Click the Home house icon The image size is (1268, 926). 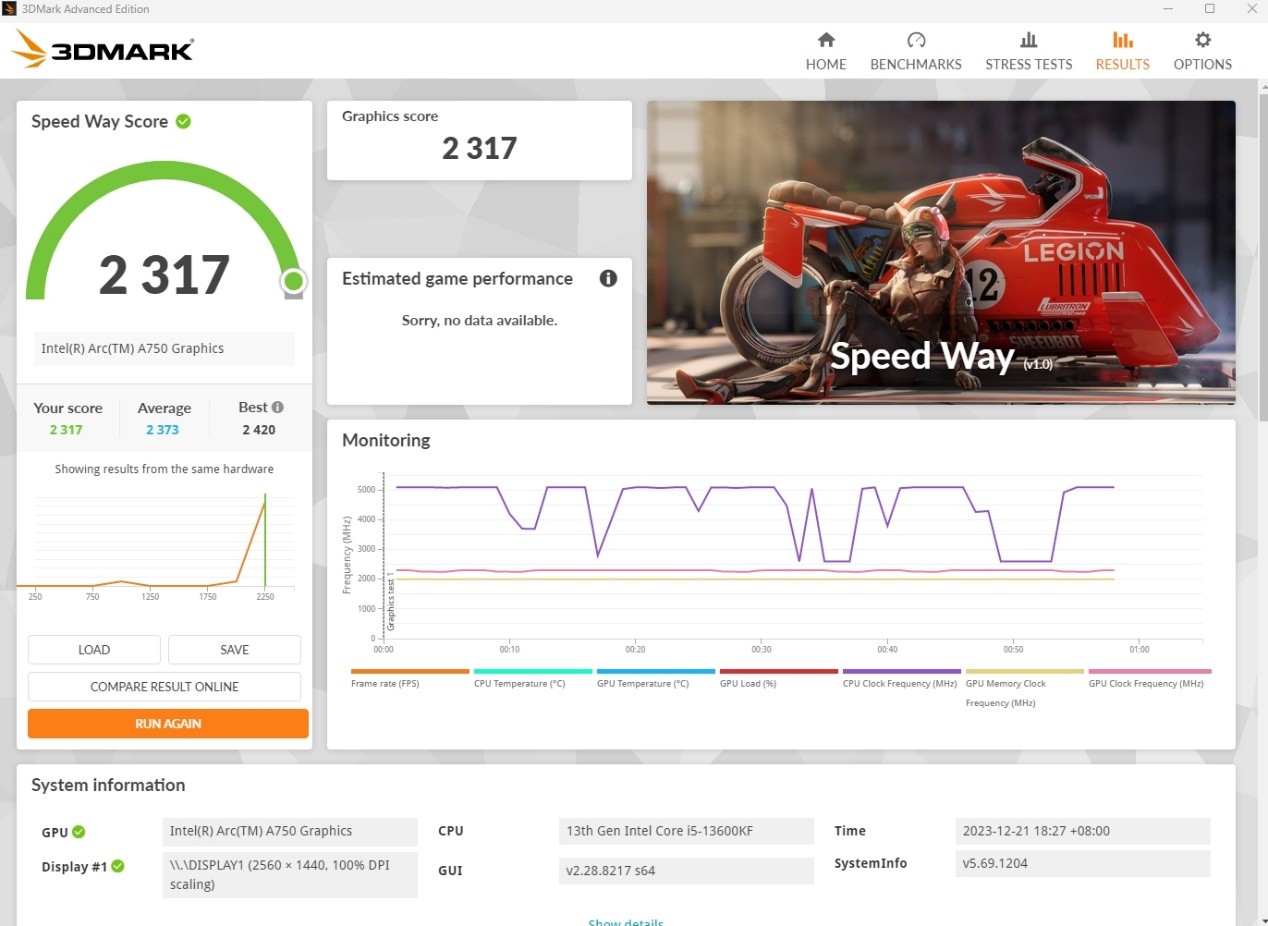pyautogui.click(x=826, y=40)
